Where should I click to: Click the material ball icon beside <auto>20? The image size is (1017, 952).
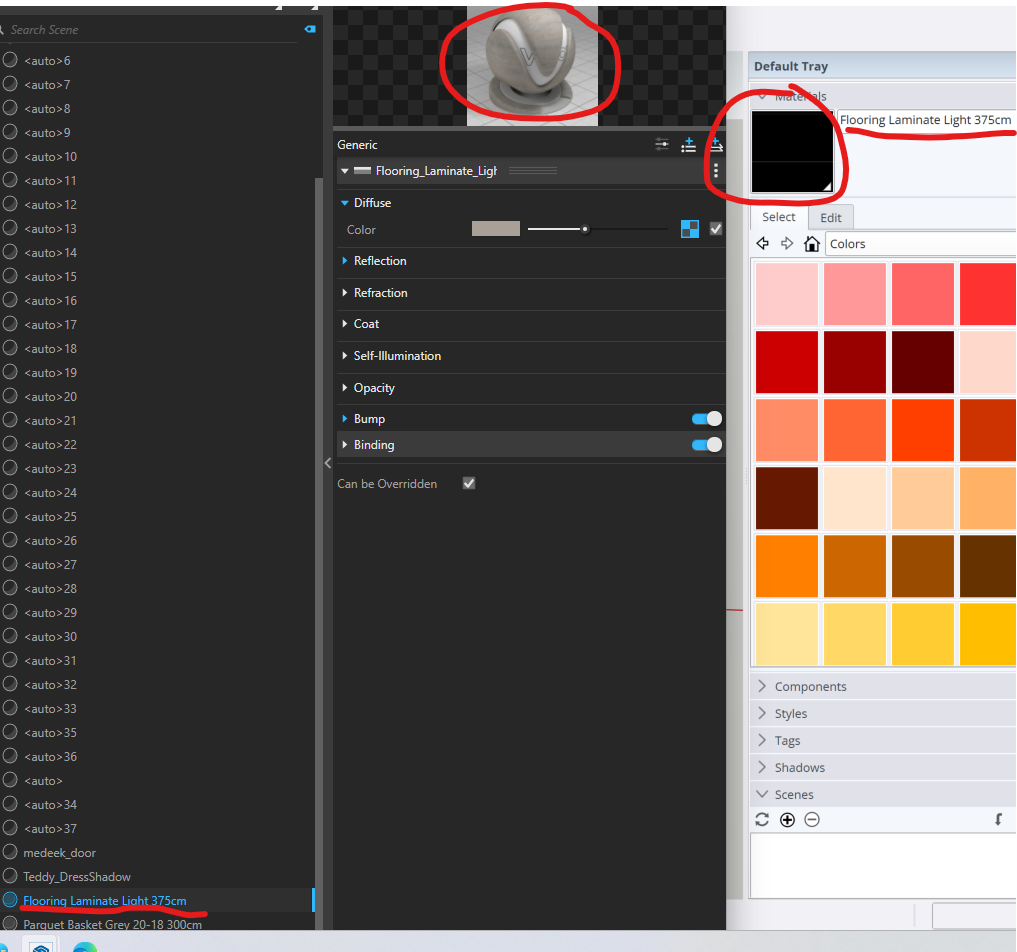pos(10,396)
